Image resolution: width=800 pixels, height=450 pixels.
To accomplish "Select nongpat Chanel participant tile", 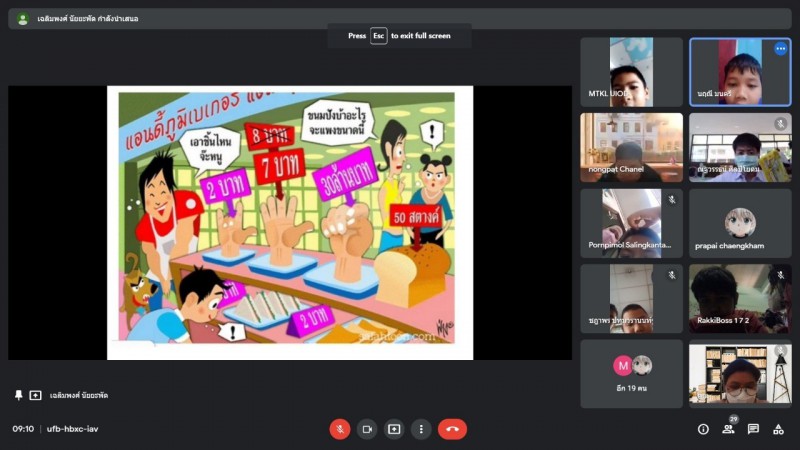I will coord(631,147).
